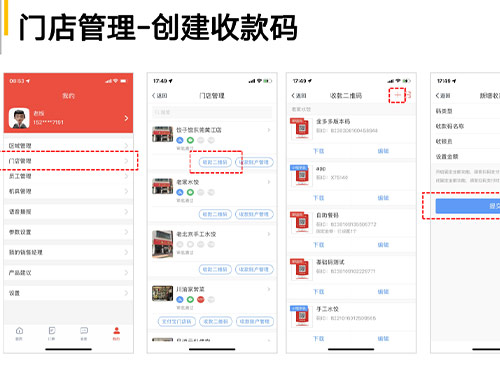
Task: Tap the QR code image for 手工水饺
Action: tap(301, 316)
